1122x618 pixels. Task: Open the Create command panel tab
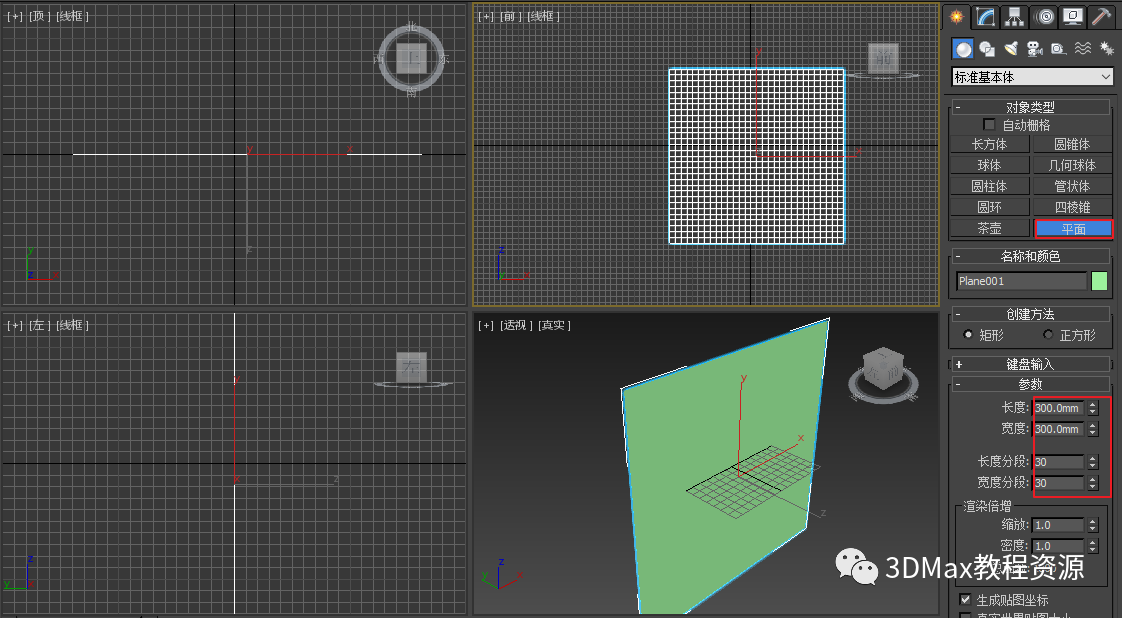coord(956,16)
